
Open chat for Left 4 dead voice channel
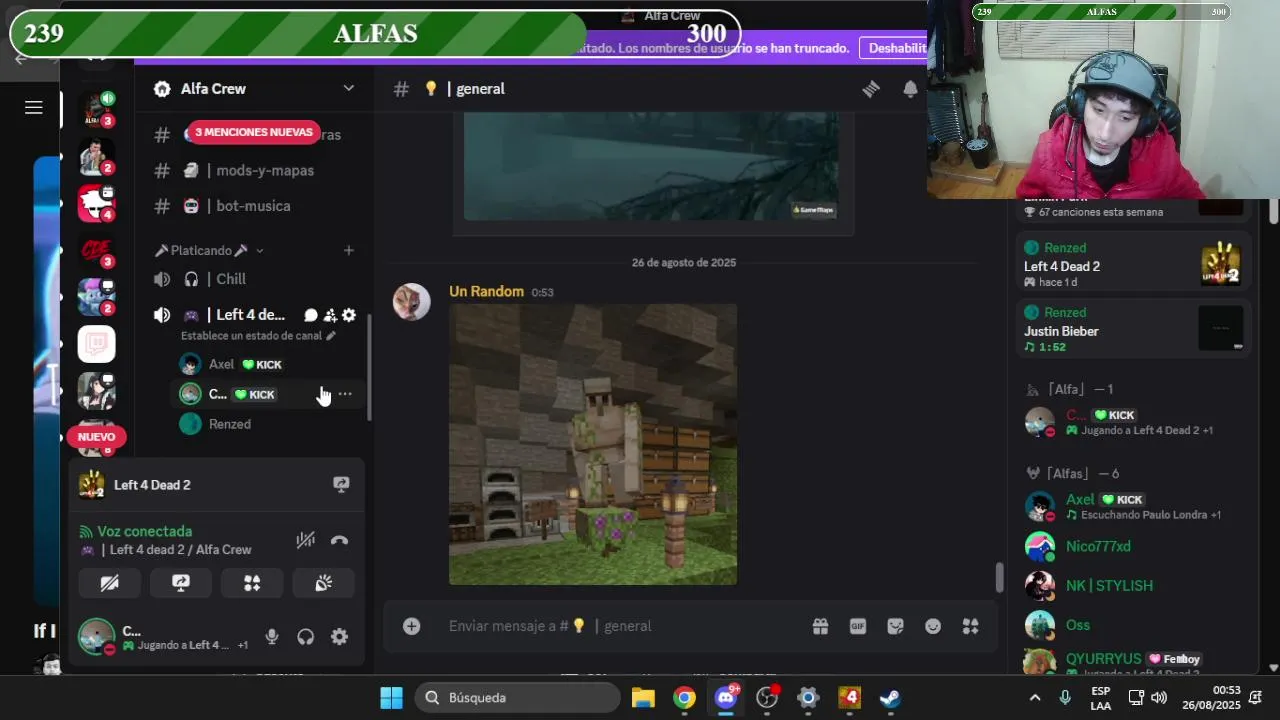pyautogui.click(x=311, y=315)
